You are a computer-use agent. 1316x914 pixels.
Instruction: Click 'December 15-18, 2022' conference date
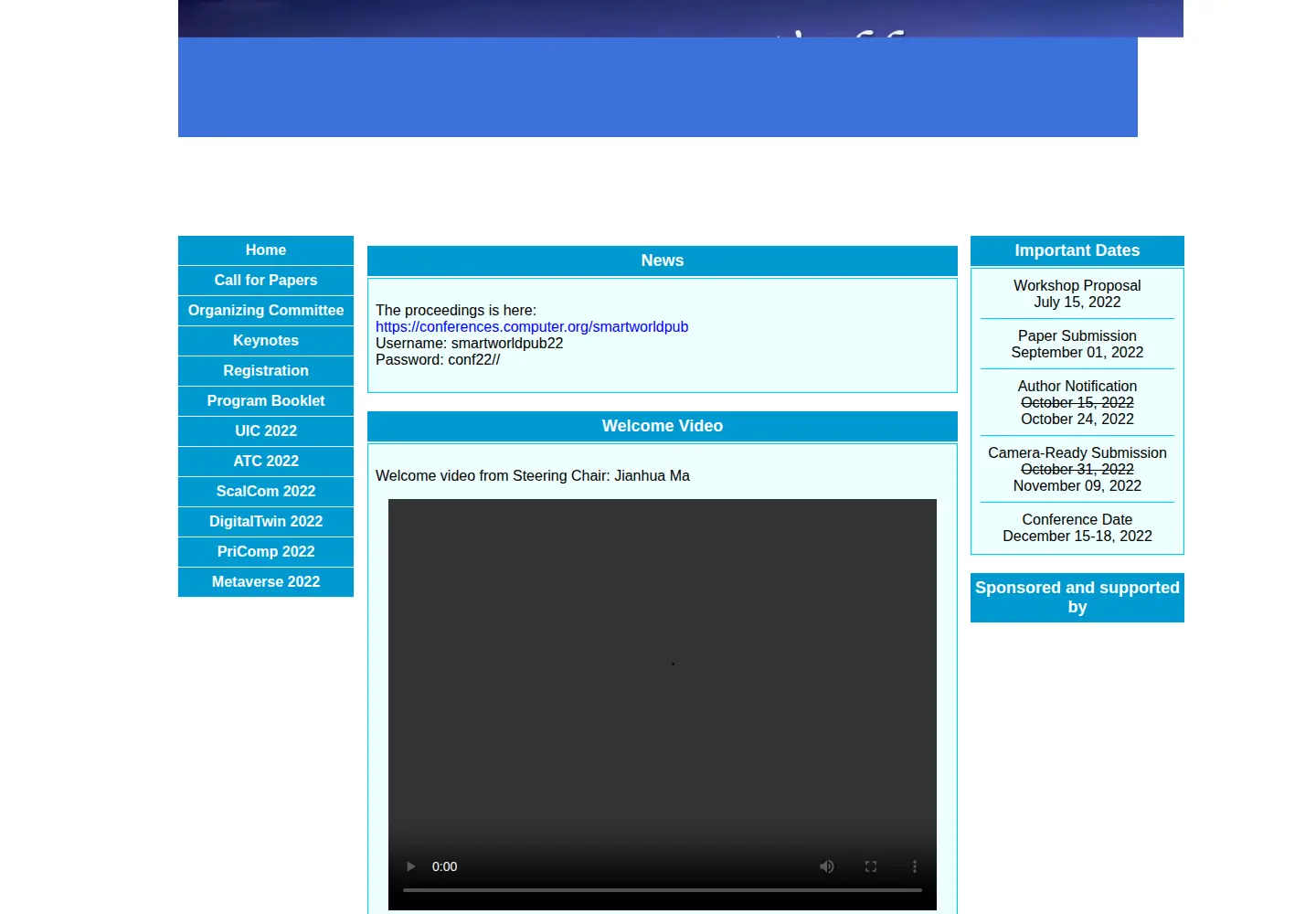point(1077,537)
